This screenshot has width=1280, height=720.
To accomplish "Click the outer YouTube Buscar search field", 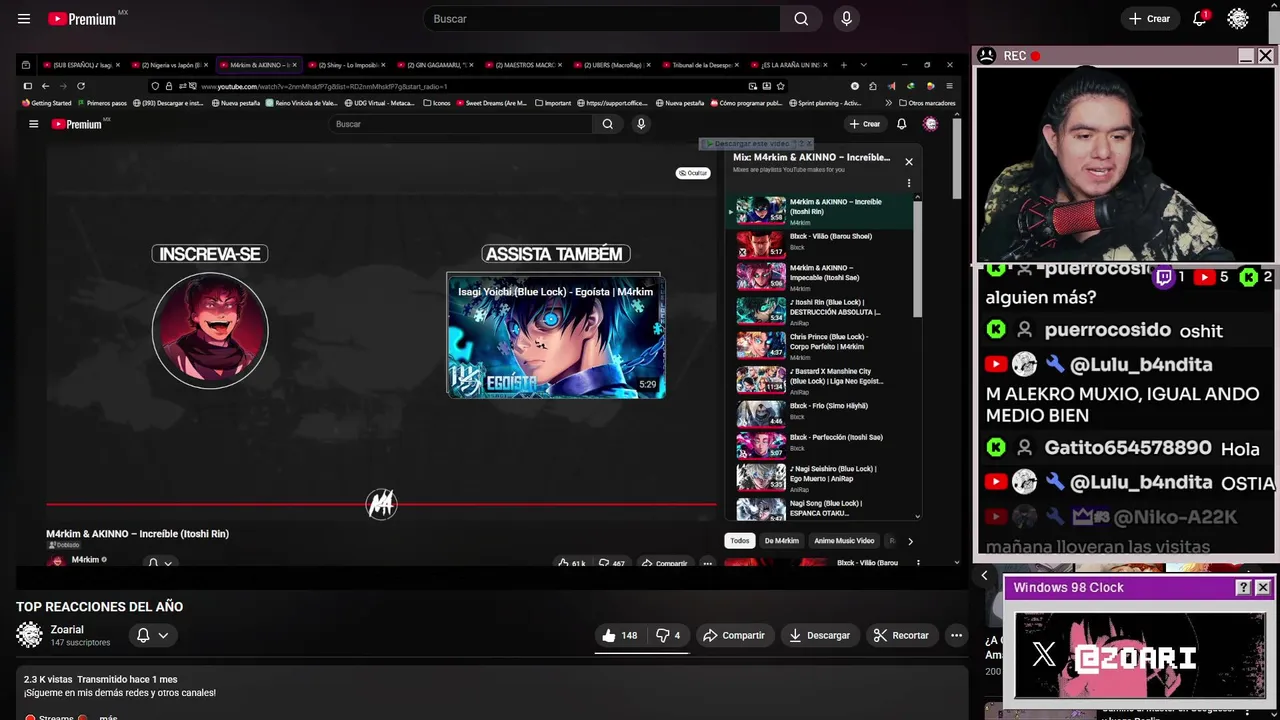I will [602, 19].
